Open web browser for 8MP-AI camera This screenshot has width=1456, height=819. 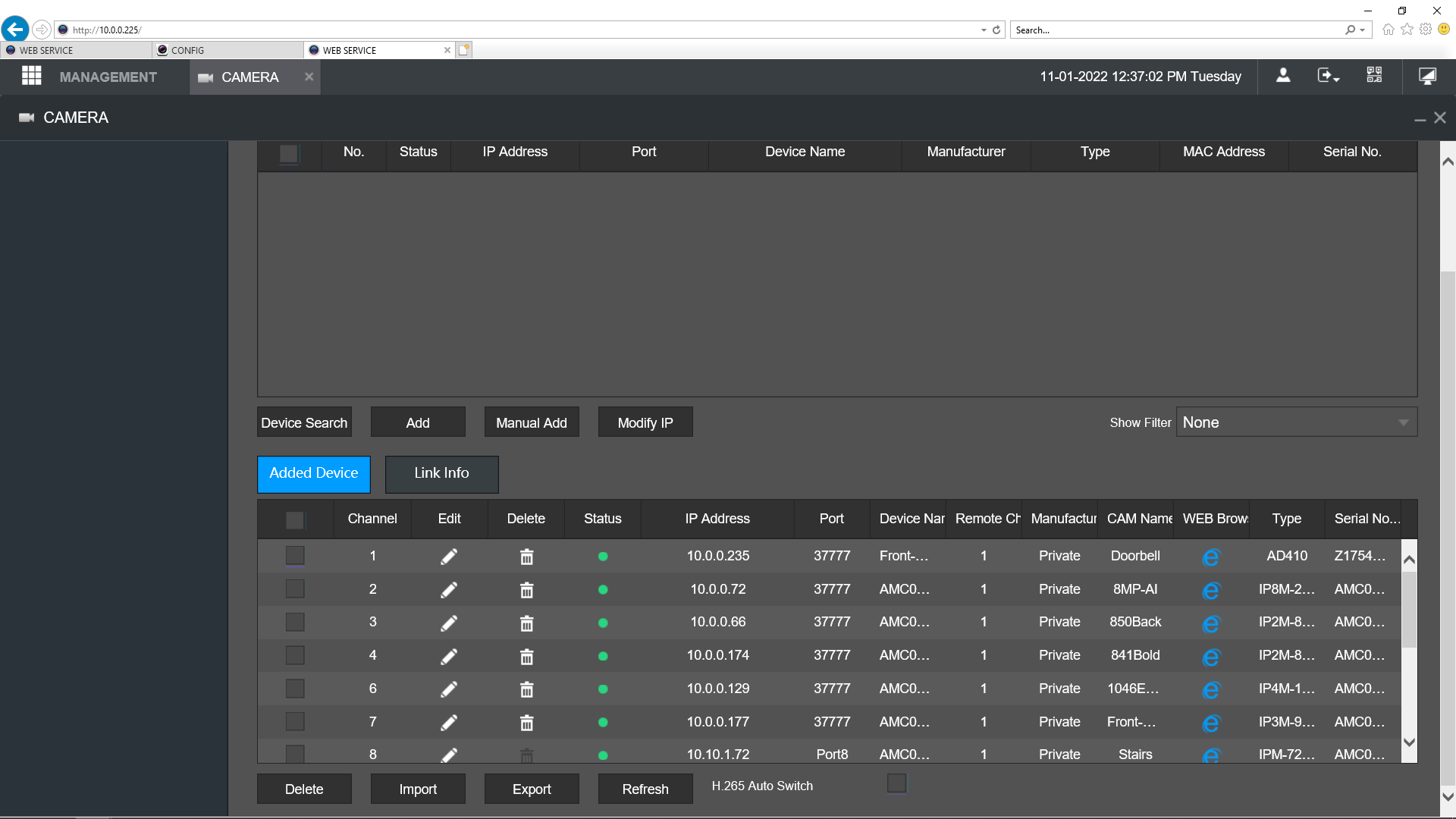point(1211,591)
